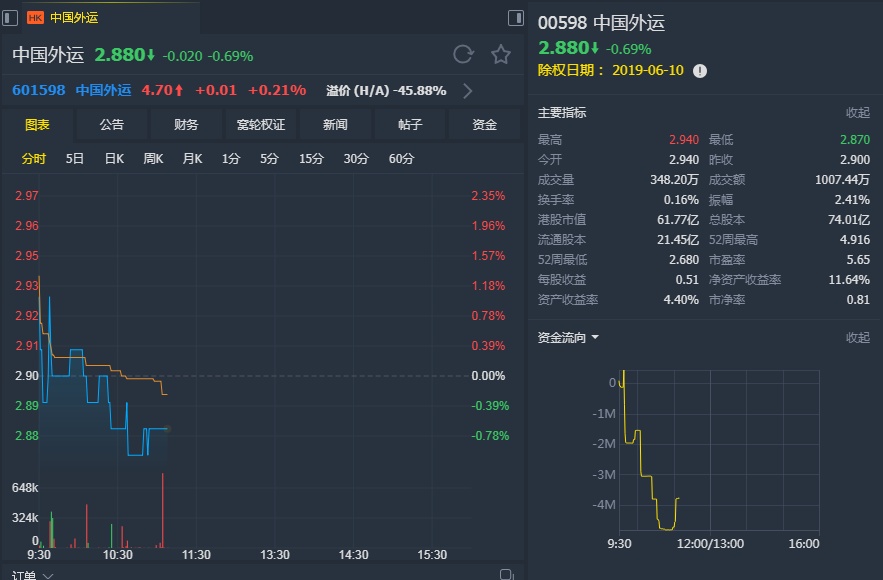This screenshot has width=883, height=580.
Task: Click the 溢价 (H/A) -45.88% text
Action: pyautogui.click(x=386, y=91)
